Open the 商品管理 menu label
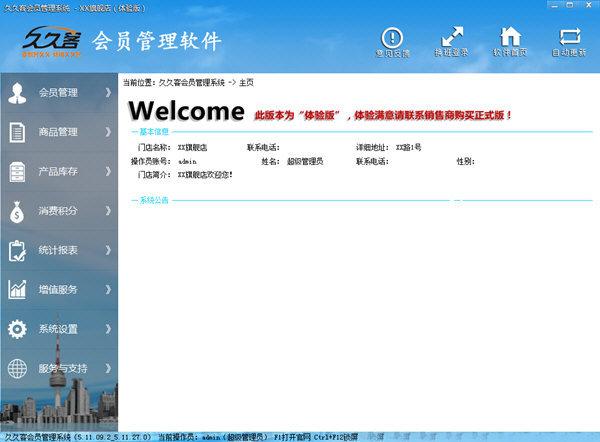The image size is (600, 442). click(x=58, y=132)
